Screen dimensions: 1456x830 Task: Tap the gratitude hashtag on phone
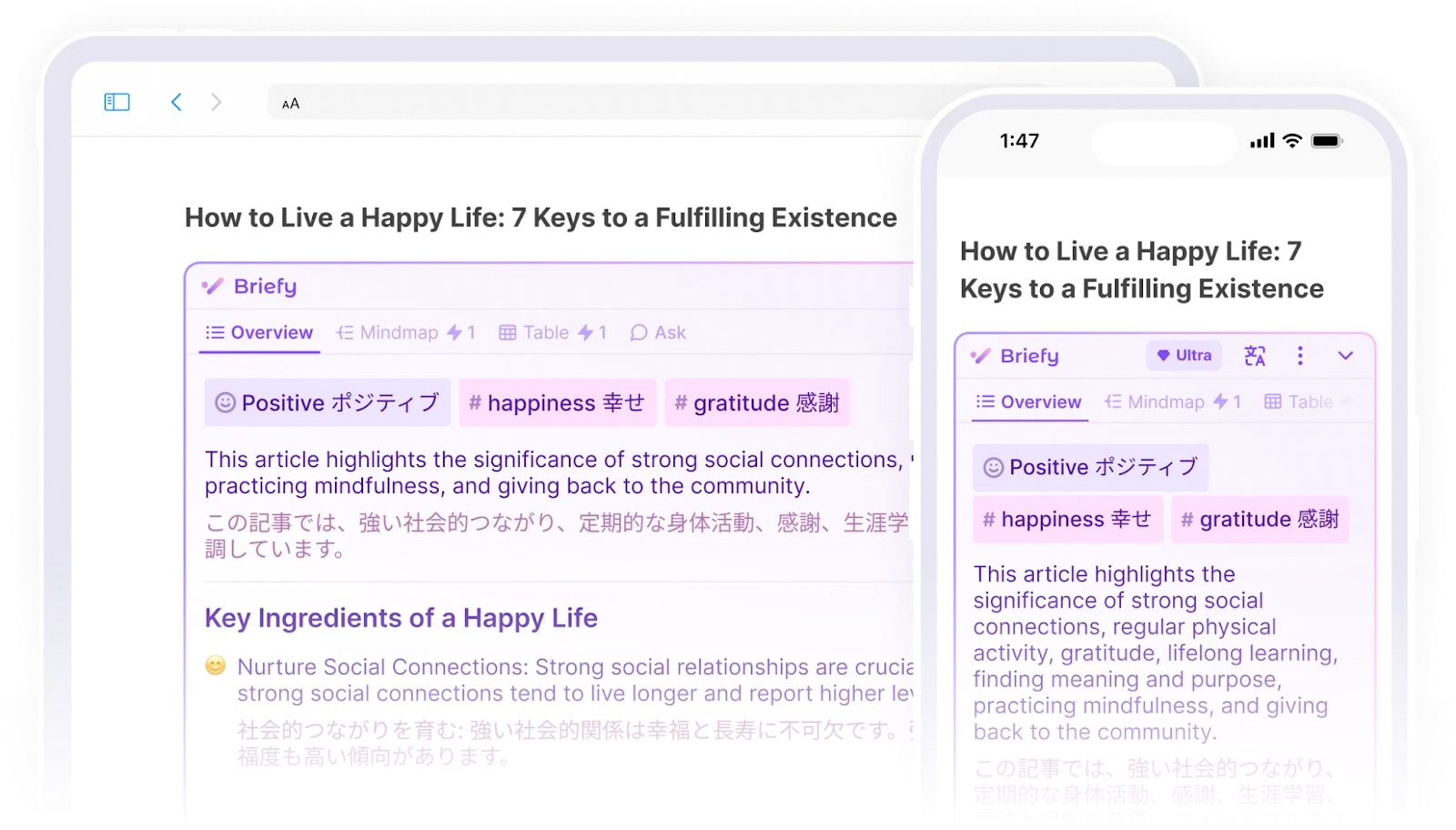[x=1259, y=520]
